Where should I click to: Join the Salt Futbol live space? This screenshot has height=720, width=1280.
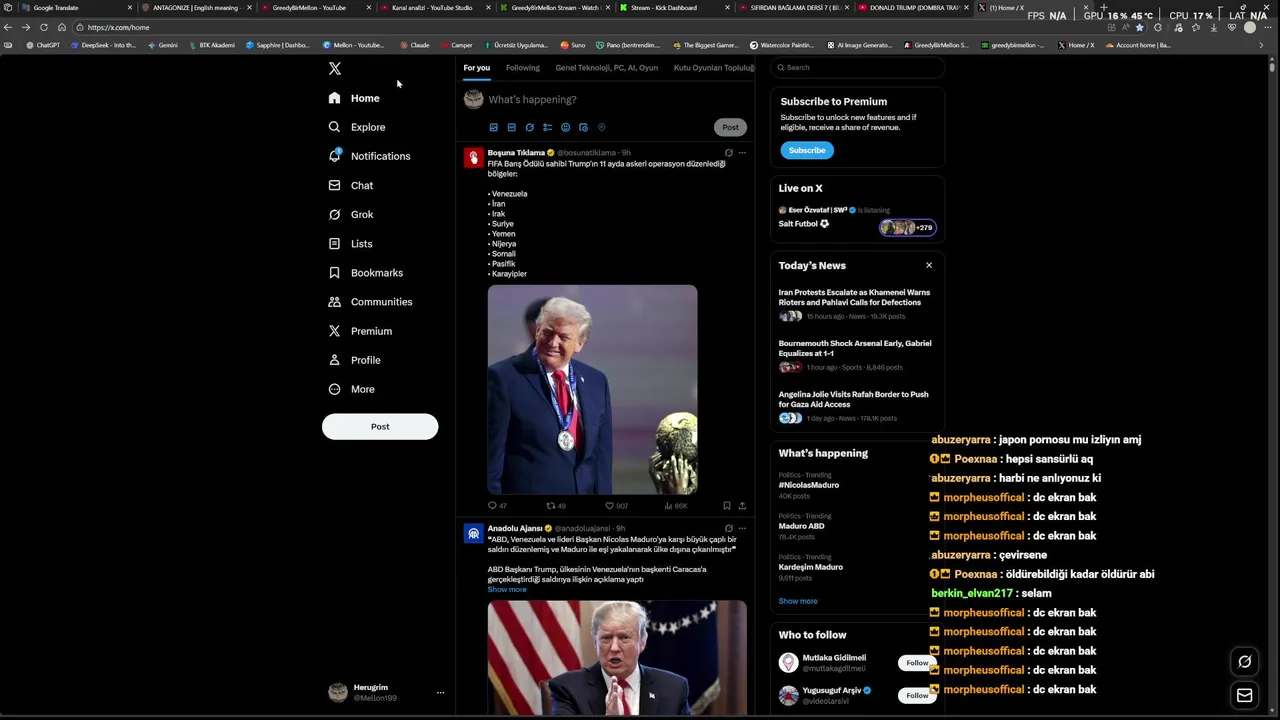857,218
